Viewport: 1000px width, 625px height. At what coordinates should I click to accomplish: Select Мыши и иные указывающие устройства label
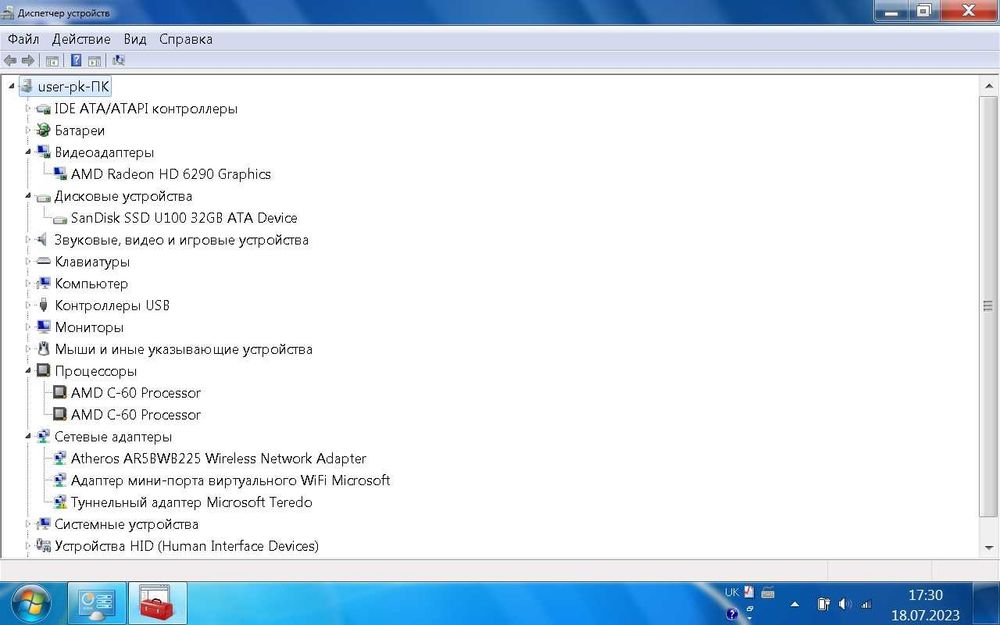183,349
